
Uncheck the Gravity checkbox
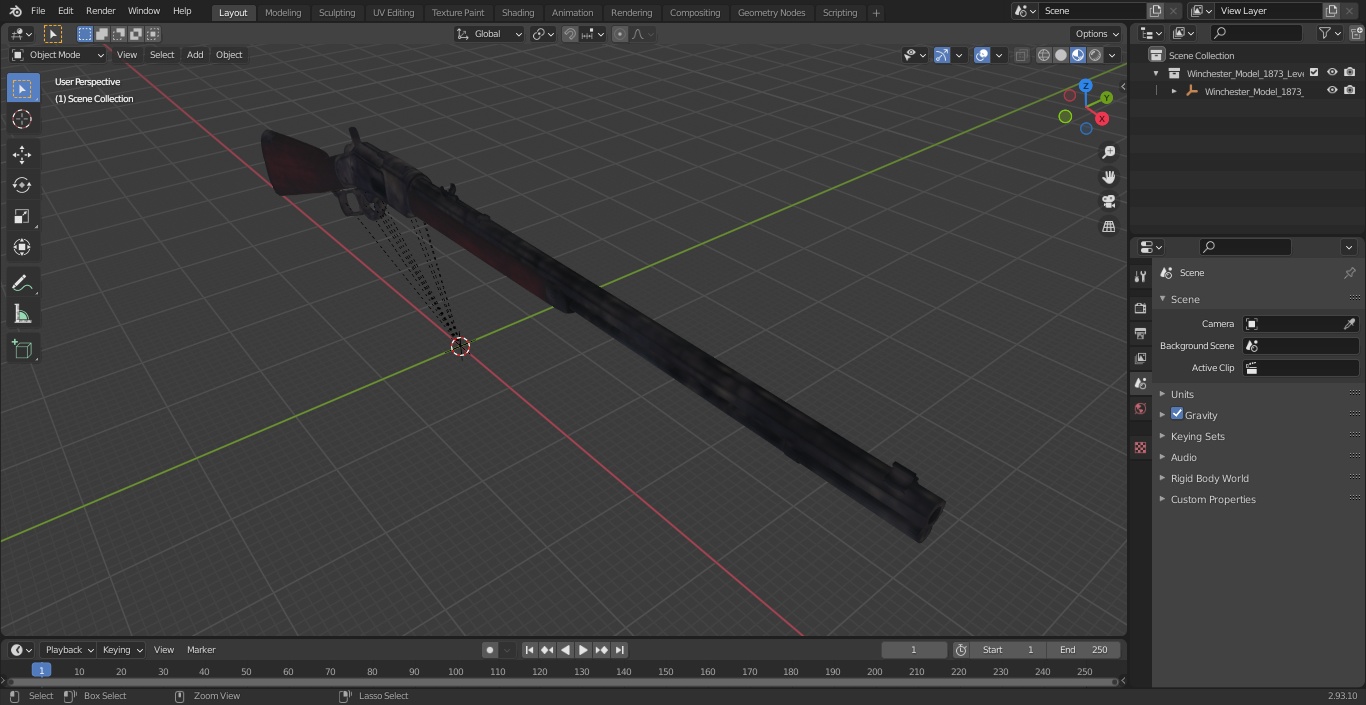pos(1177,414)
